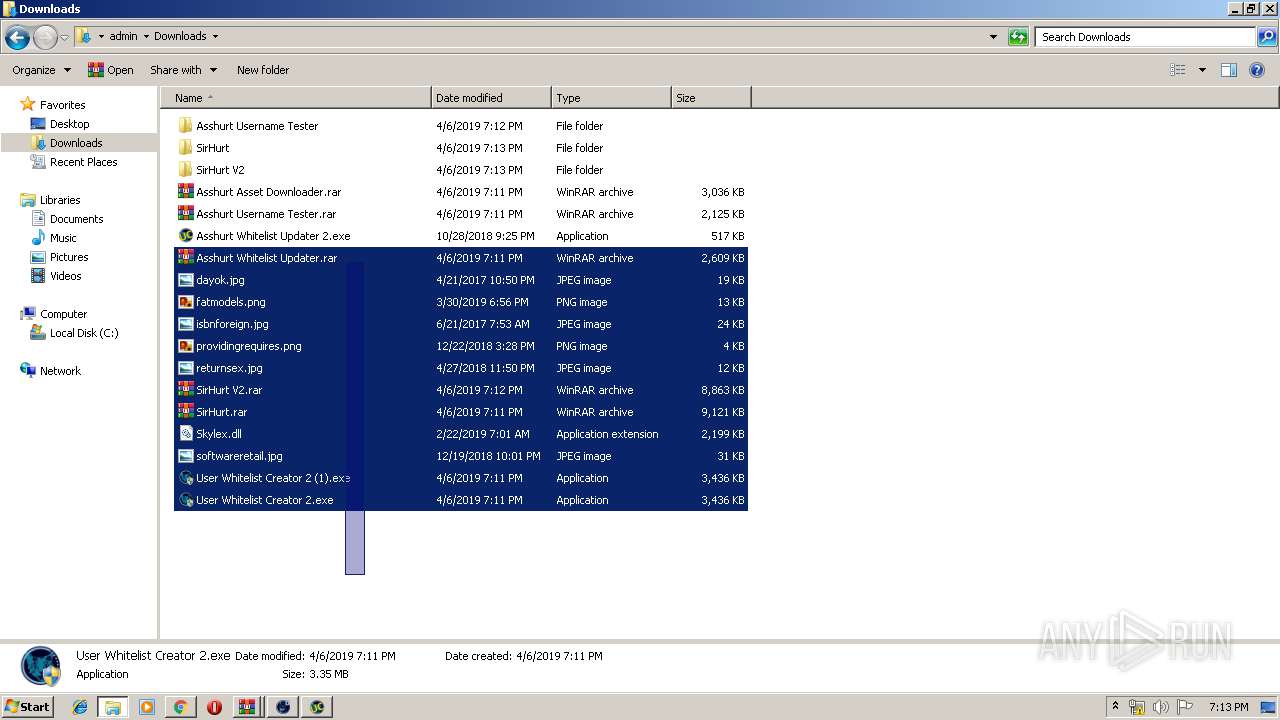Click the Back navigation arrow
Image resolution: width=1280 pixels, height=720 pixels.
tap(17, 37)
